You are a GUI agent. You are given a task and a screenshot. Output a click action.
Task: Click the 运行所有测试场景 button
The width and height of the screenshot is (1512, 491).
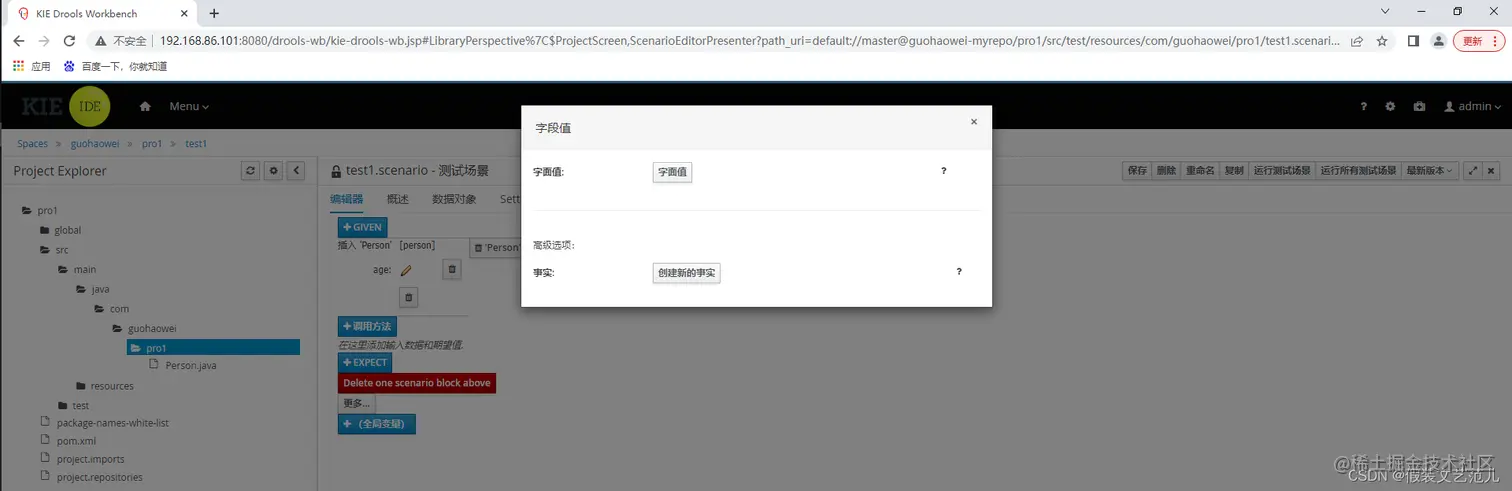(1358, 171)
